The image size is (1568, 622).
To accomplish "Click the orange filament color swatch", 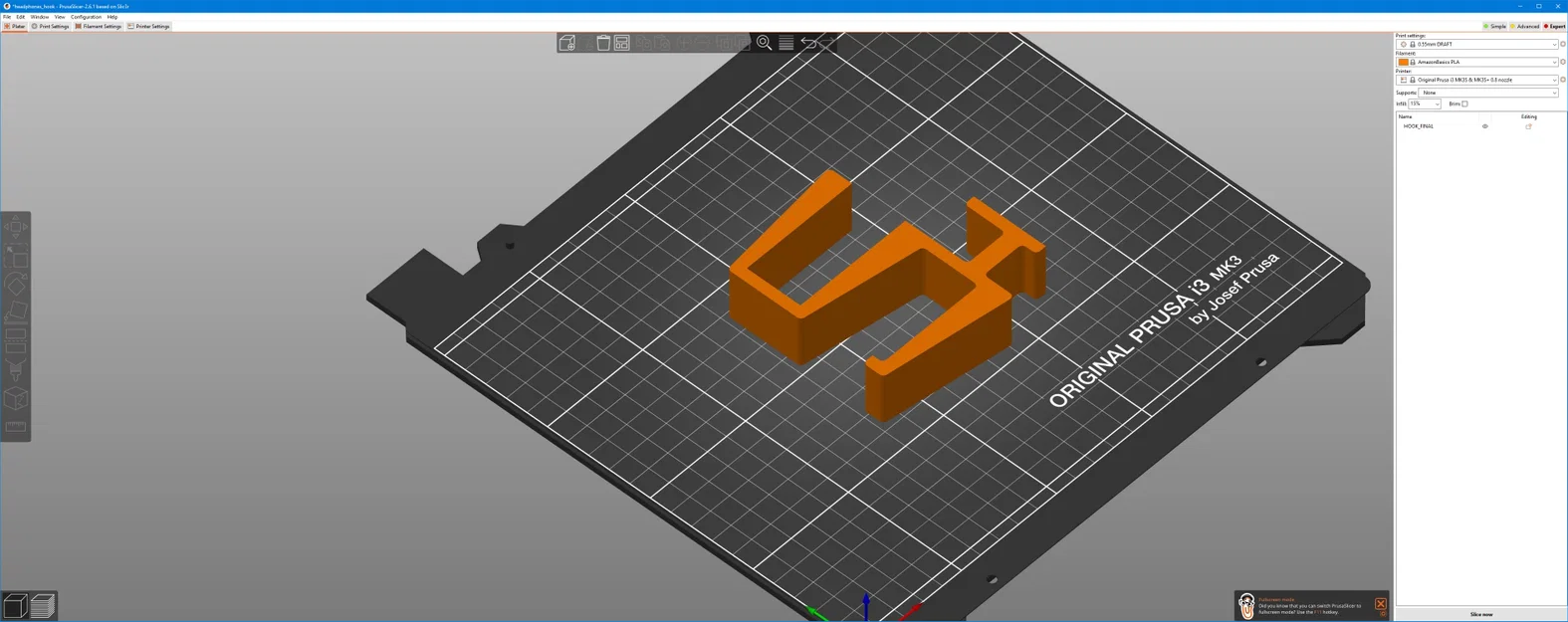I will tap(1404, 62).
